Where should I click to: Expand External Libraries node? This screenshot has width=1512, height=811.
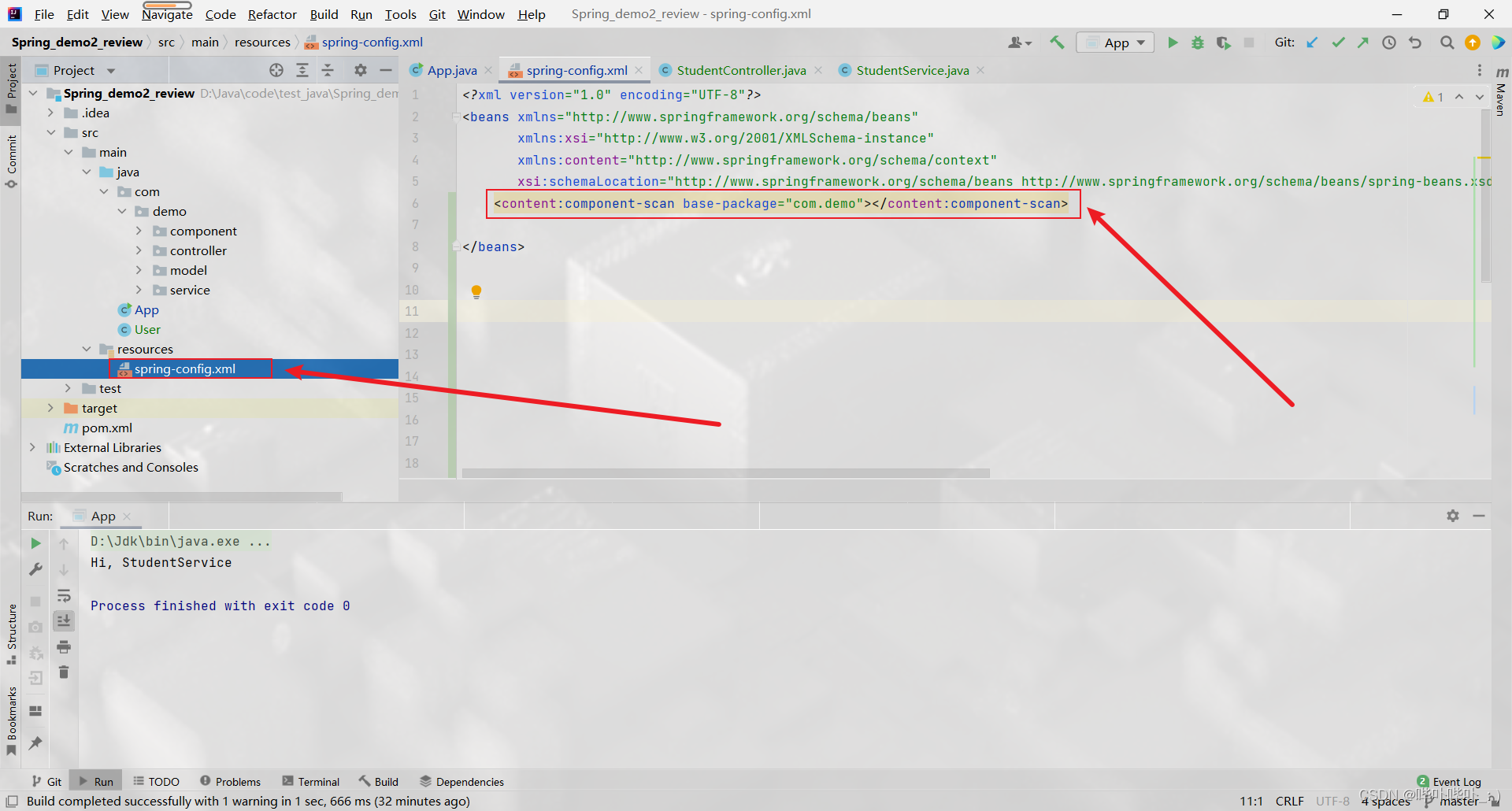tap(32, 447)
